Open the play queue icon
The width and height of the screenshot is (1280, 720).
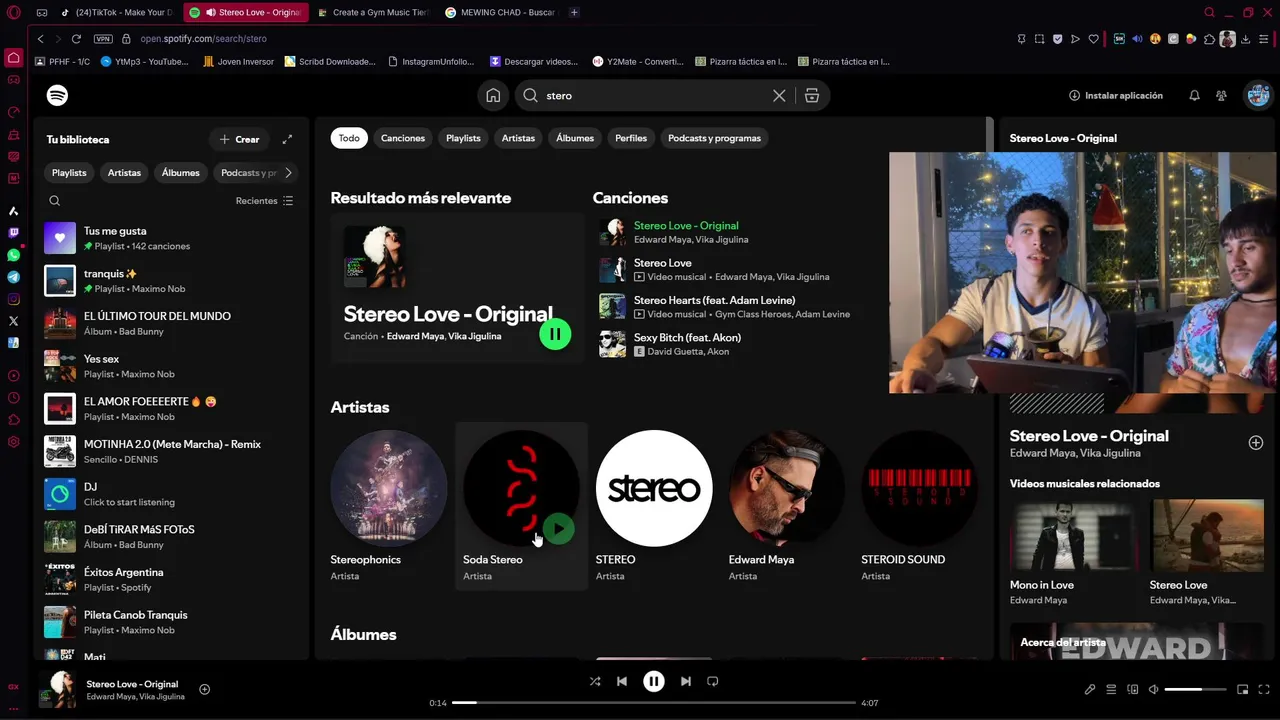tap(1111, 689)
